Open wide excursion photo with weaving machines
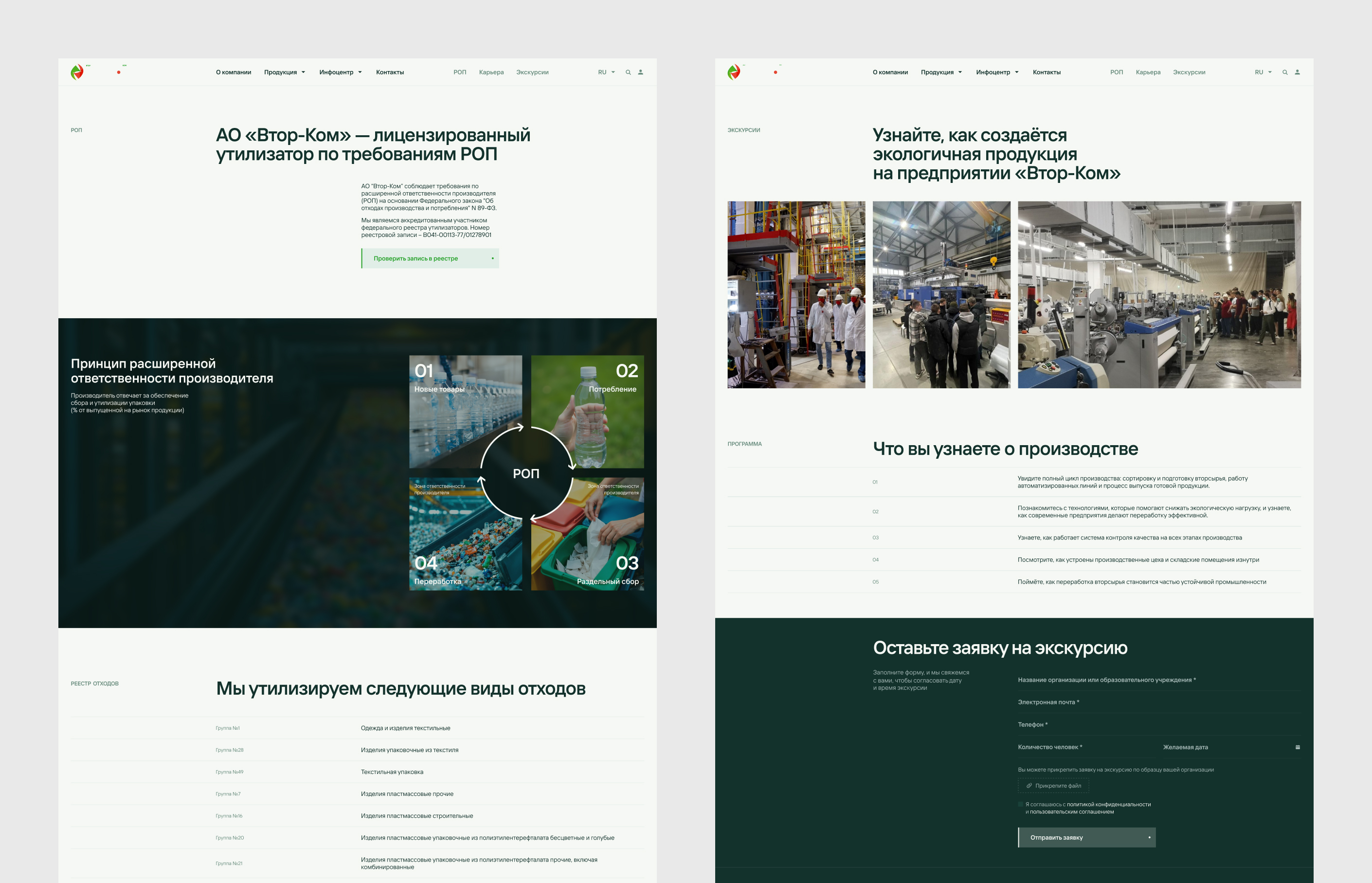Image resolution: width=1372 pixels, height=883 pixels. 1159,295
